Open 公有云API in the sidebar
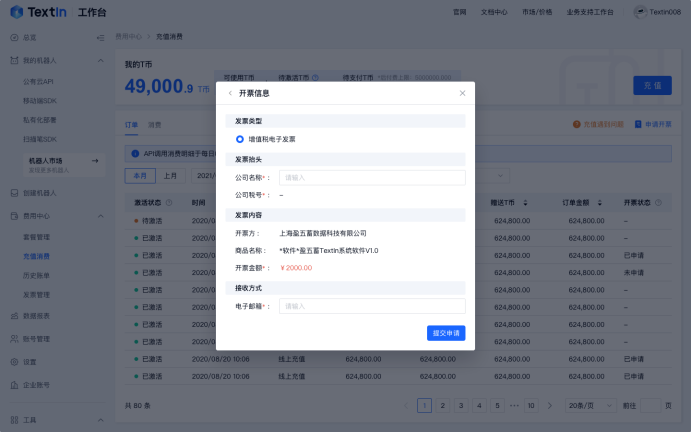 click(x=38, y=82)
